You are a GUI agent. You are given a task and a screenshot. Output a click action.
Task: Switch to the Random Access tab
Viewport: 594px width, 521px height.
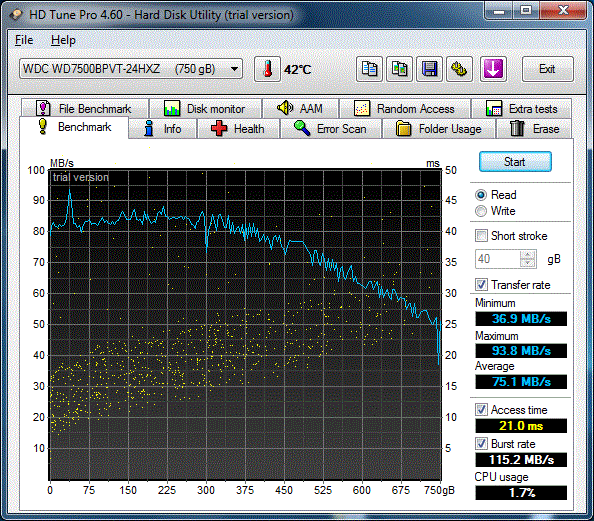(405, 109)
